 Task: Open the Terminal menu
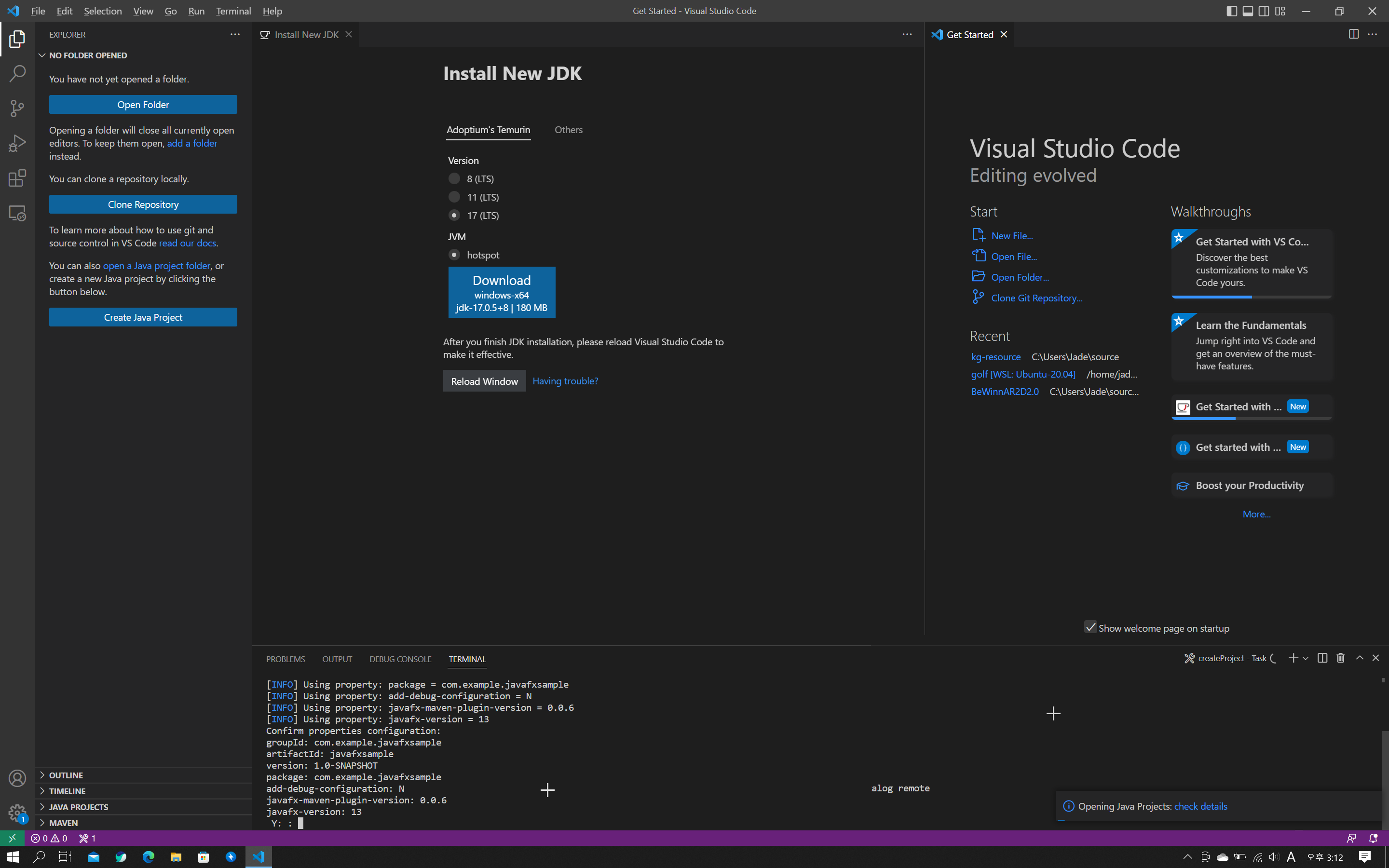(233, 11)
